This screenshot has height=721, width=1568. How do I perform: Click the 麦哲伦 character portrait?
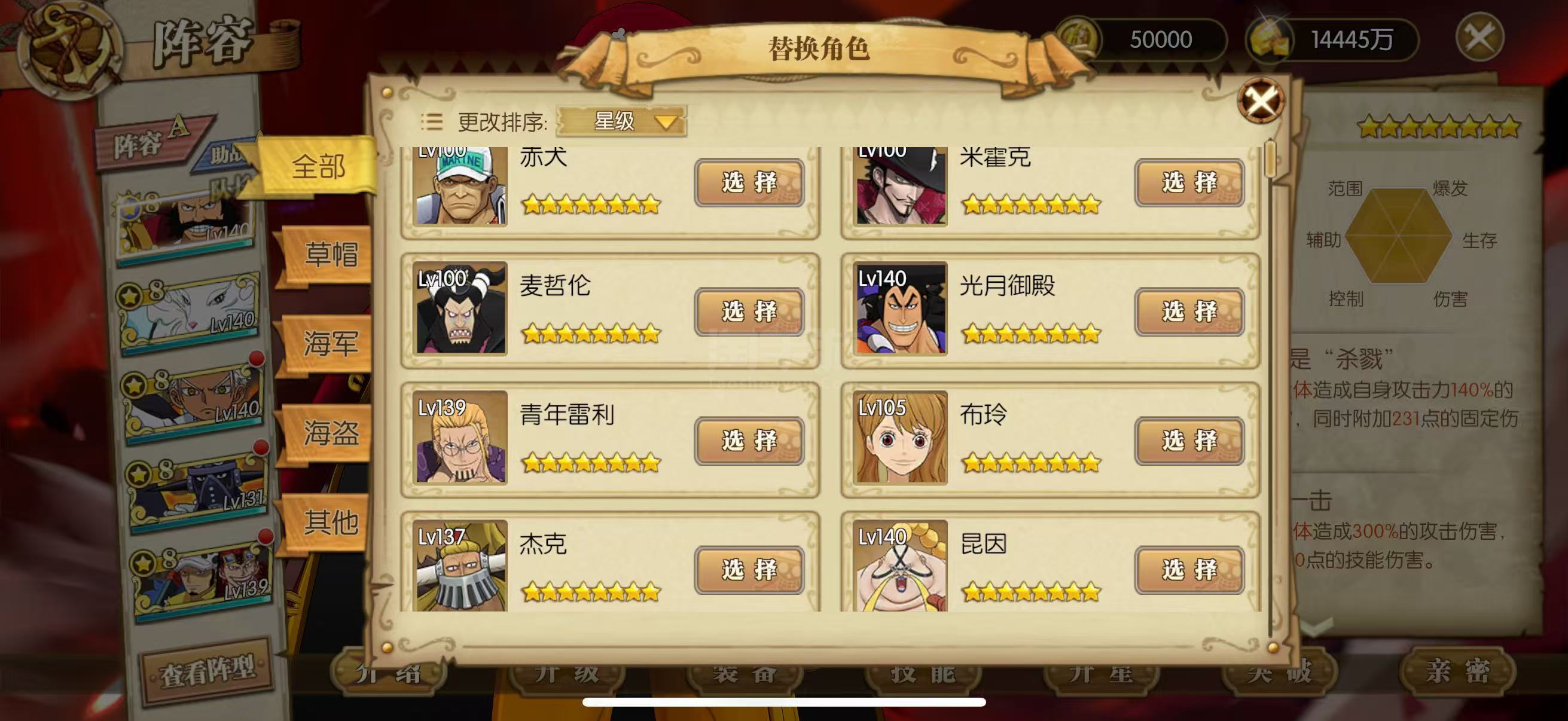coord(459,308)
